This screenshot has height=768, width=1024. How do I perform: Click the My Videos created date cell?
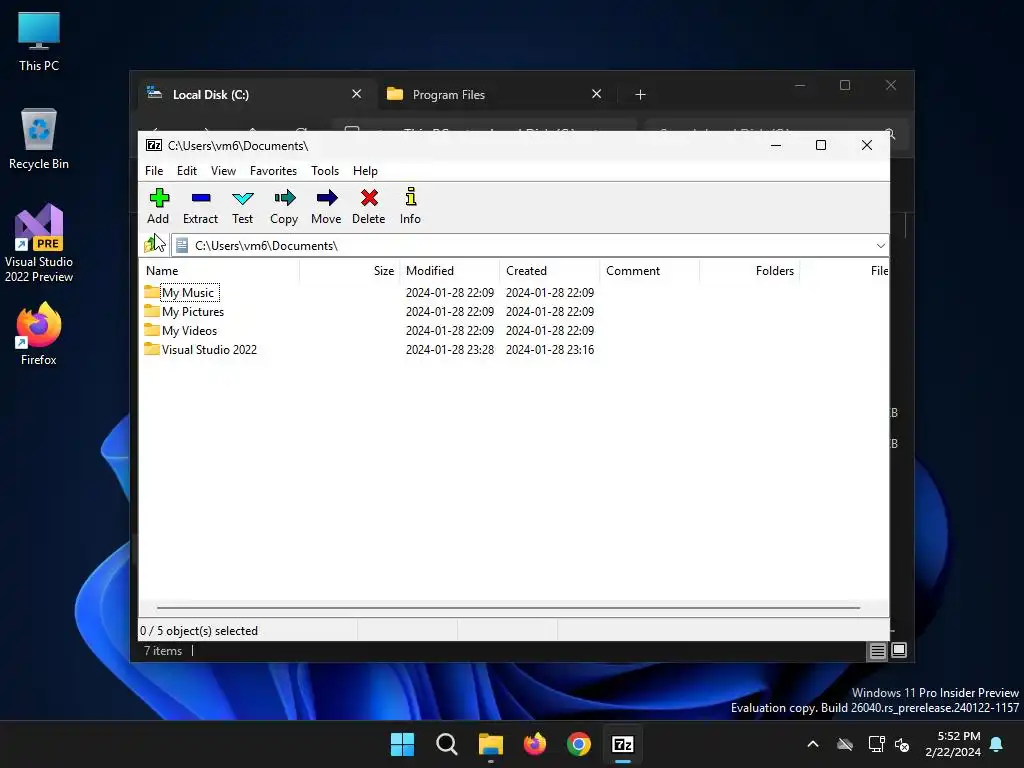[x=550, y=330]
